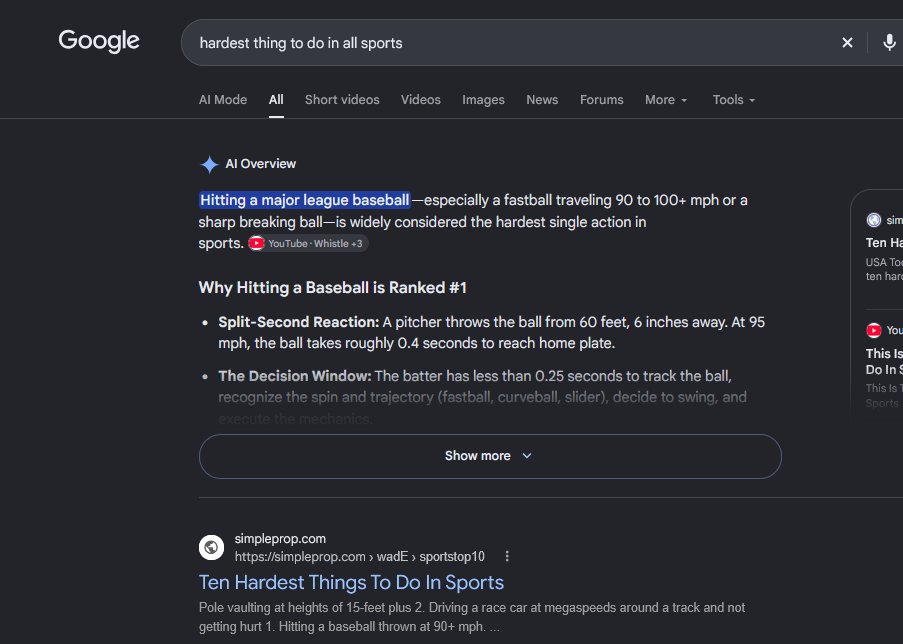Click the 'AI Overview' label

pyautogui.click(x=260, y=164)
